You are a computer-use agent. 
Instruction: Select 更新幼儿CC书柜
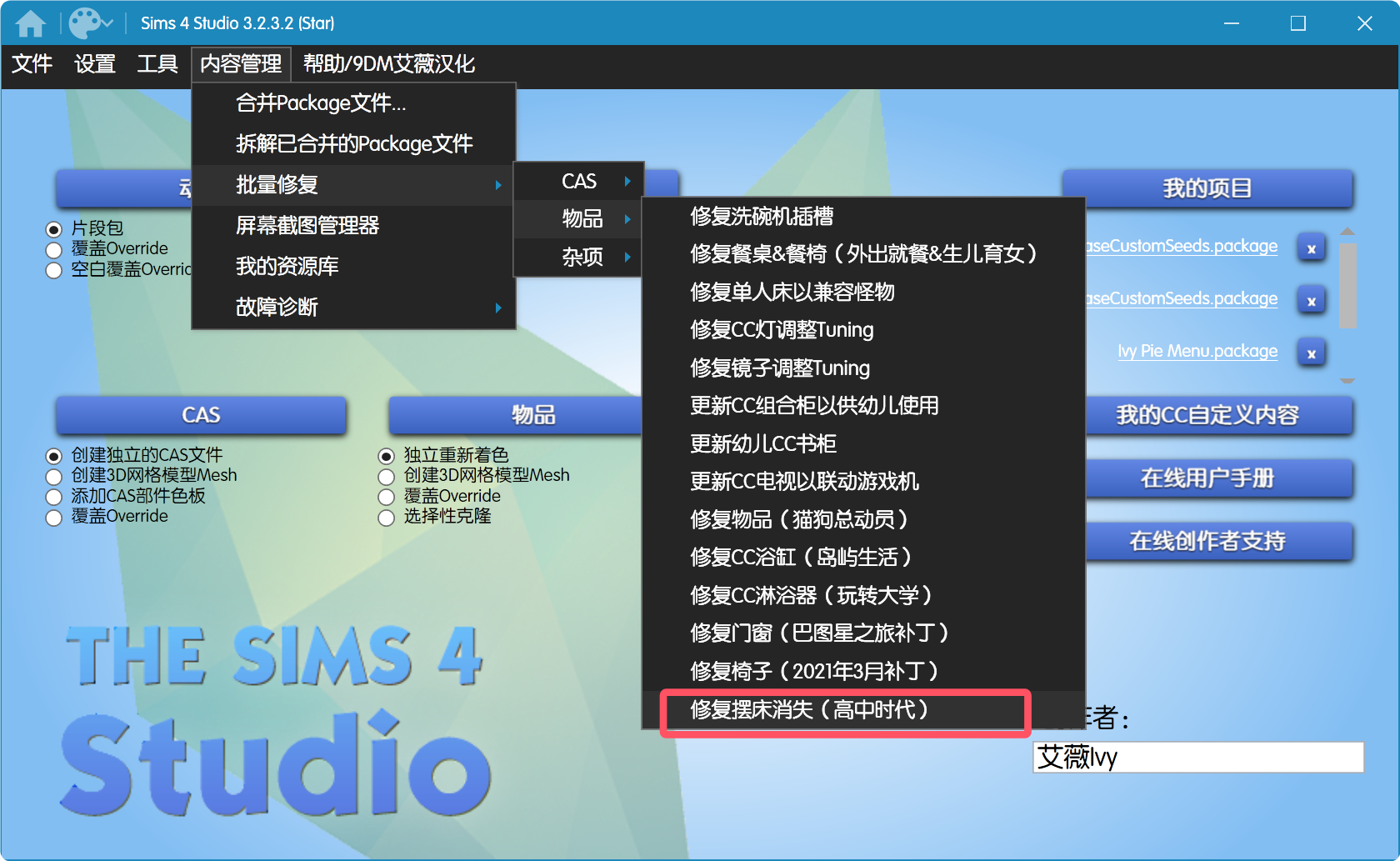[x=864, y=444]
